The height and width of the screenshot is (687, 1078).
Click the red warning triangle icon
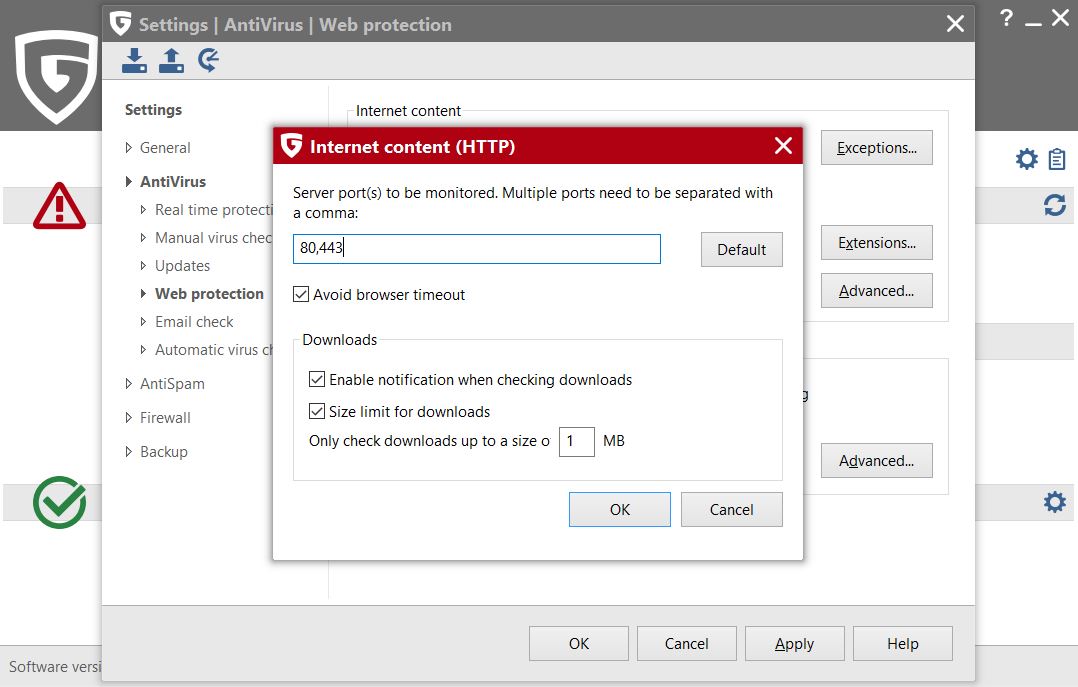59,206
